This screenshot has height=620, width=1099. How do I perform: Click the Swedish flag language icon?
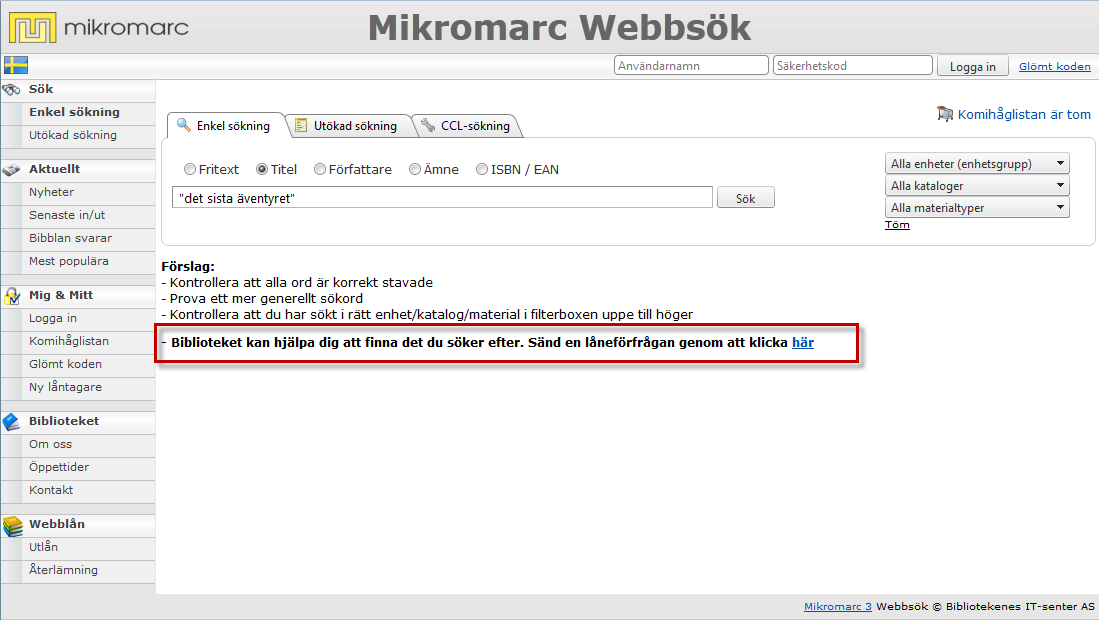15,65
